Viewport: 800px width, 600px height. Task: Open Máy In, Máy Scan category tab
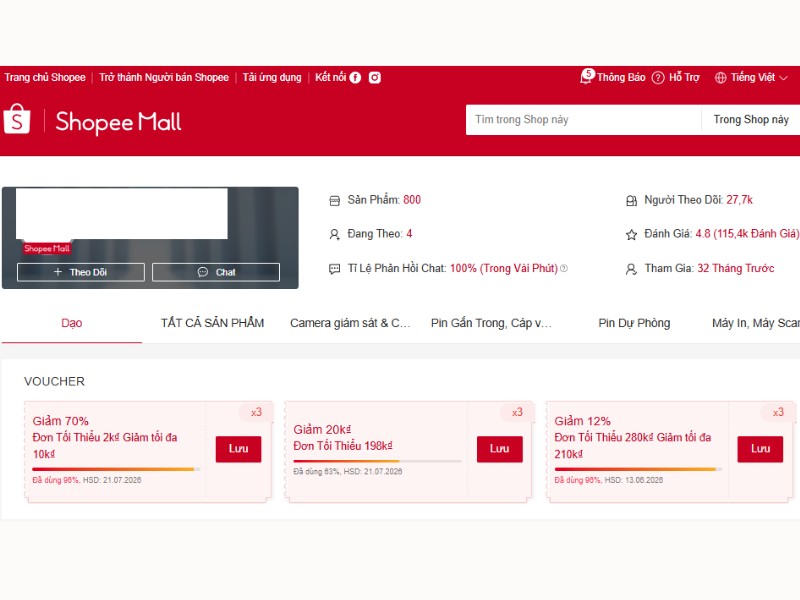pyautogui.click(x=756, y=323)
